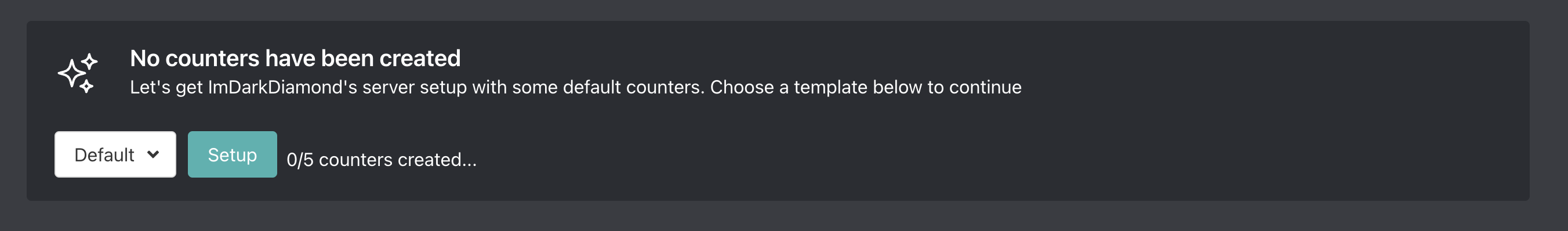Click the "No counters have been created" heading

[295, 59]
